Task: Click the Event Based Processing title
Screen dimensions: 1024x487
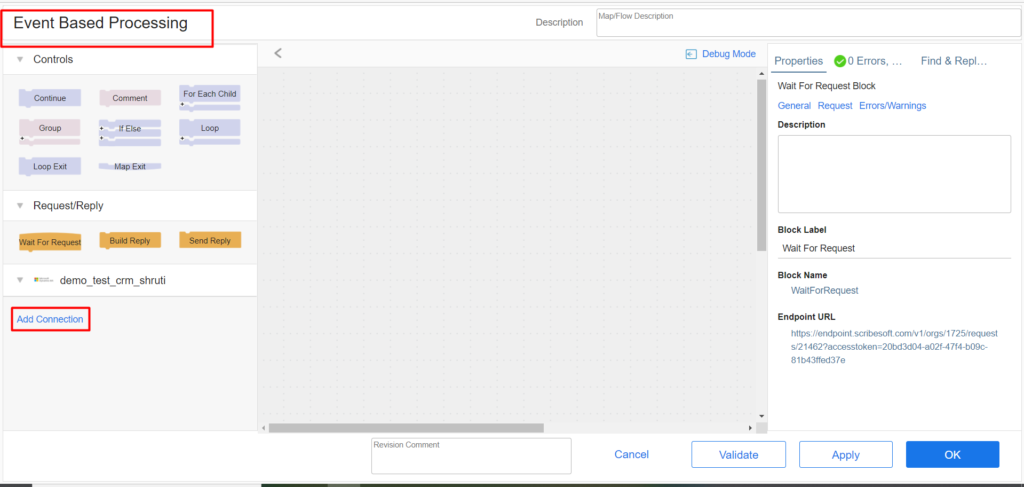Action: coord(101,24)
